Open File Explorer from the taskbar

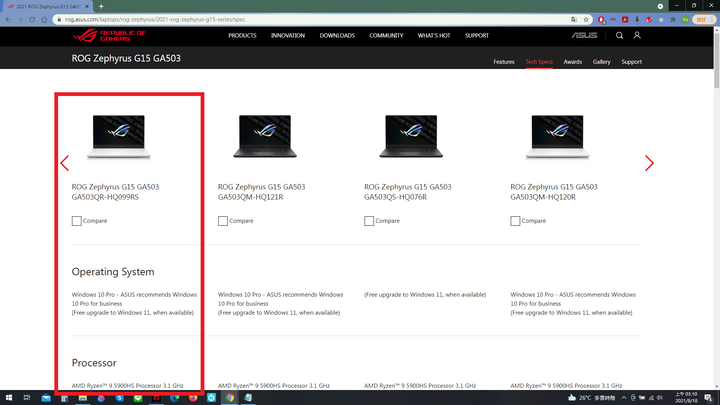pyautogui.click(x=83, y=398)
